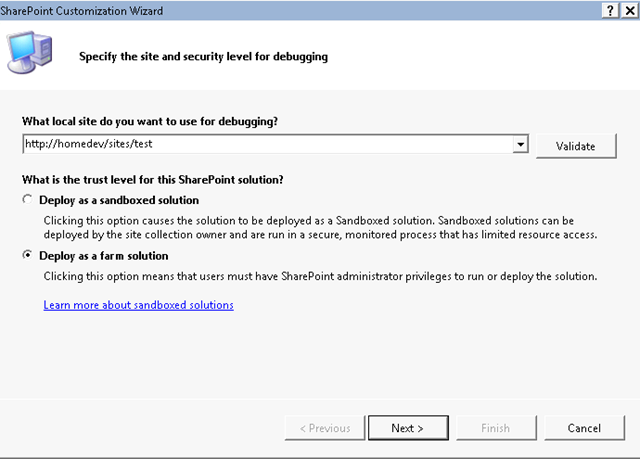Click the question mark help icon
The width and height of the screenshot is (640, 459).
pos(610,11)
